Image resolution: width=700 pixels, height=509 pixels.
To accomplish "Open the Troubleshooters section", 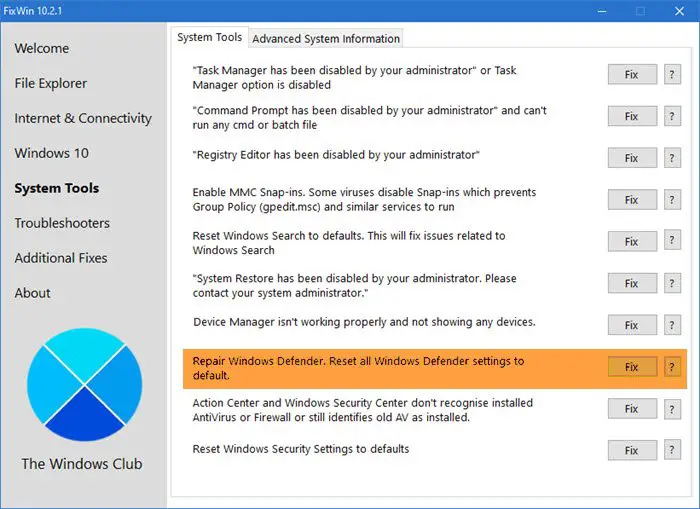I will (62, 223).
